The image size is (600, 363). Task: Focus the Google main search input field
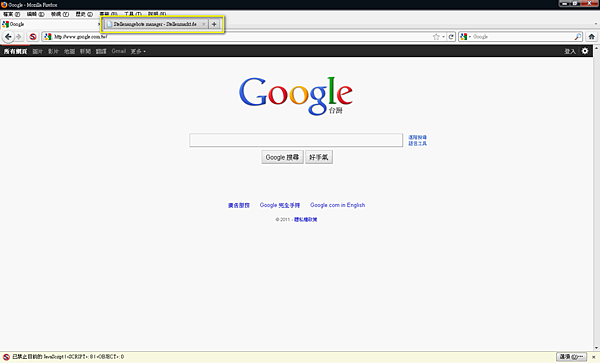coord(296,140)
